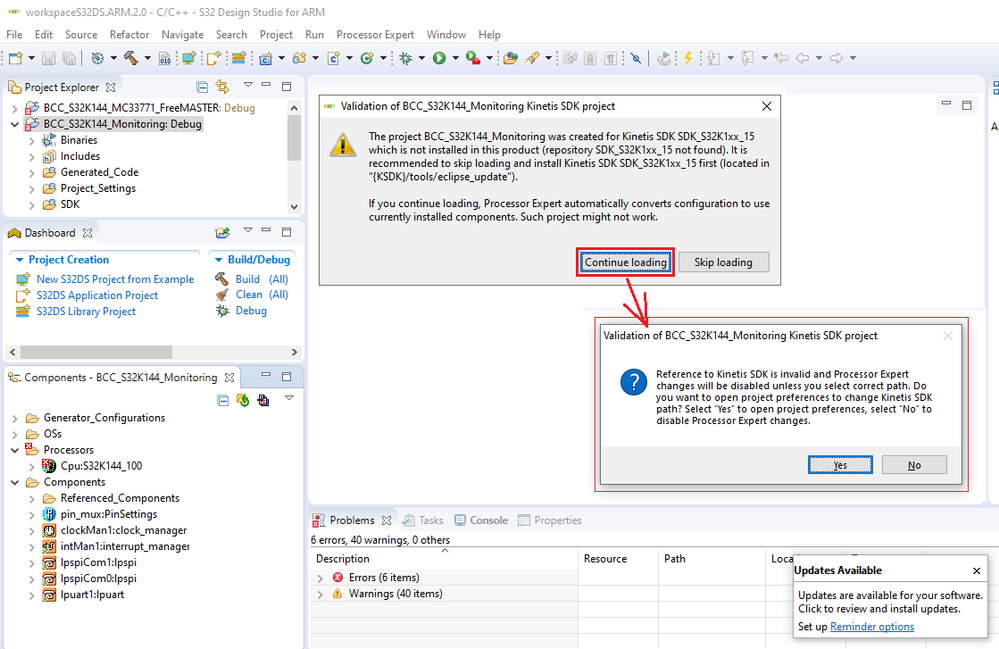The width and height of the screenshot is (999, 649).
Task: Click the new C source file icon
Action: pyautogui.click(x=333, y=58)
